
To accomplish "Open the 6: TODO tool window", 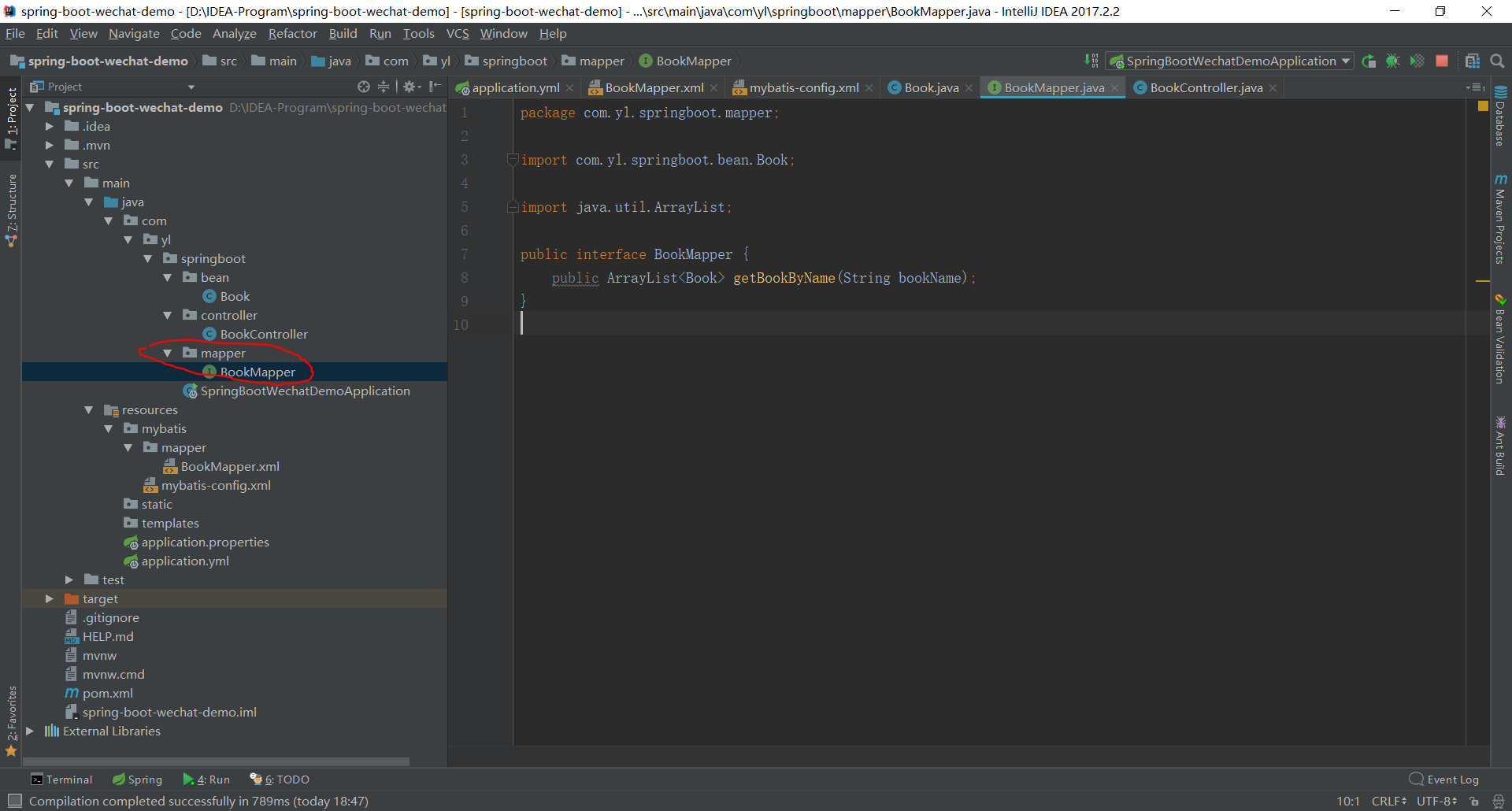I will tap(280, 779).
